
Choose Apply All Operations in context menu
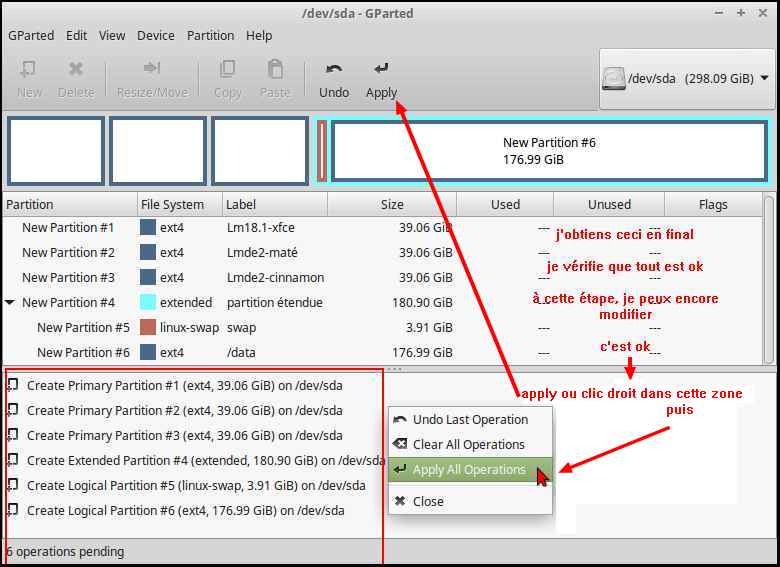(469, 469)
